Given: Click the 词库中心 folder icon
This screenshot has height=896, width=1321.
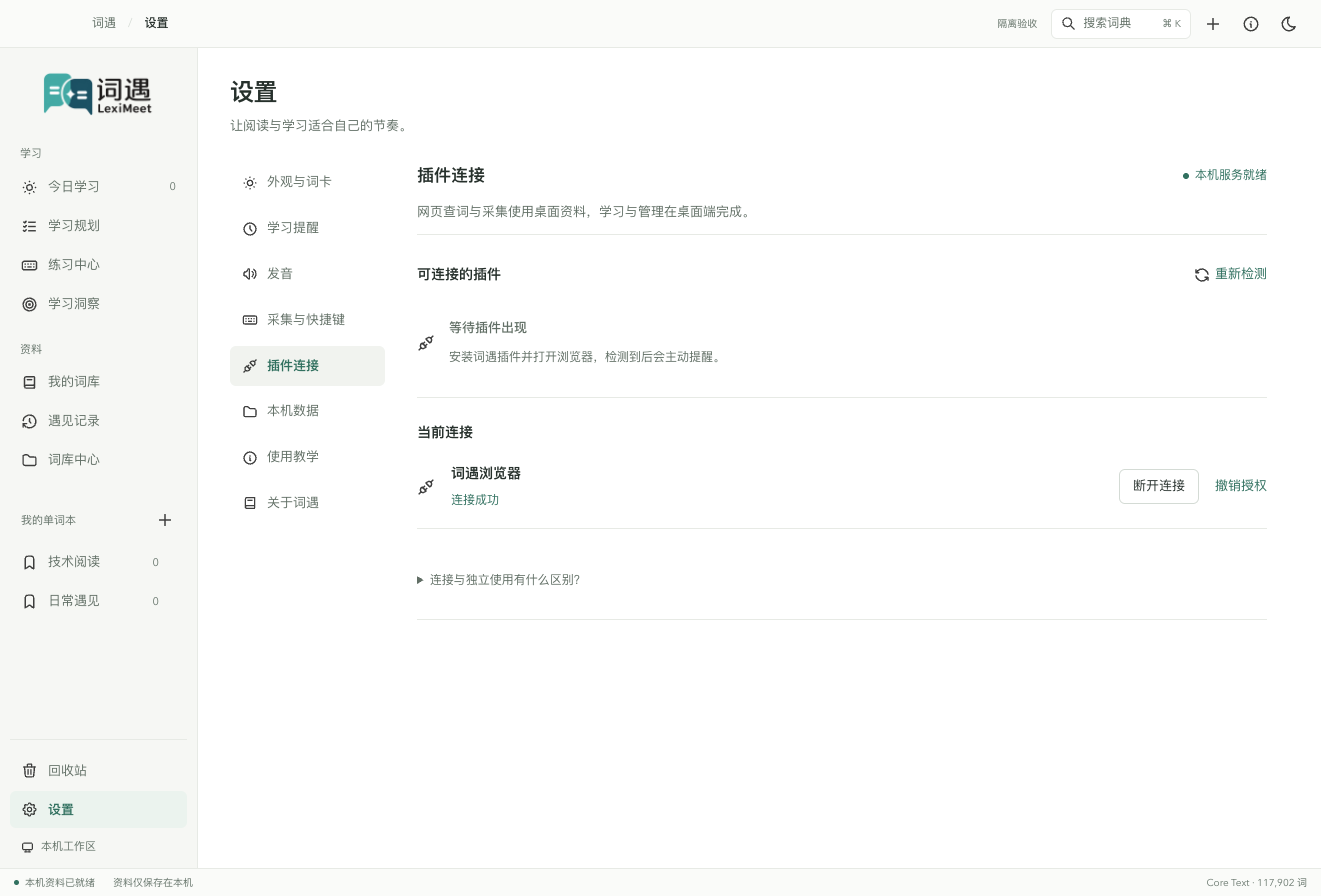Looking at the screenshot, I should (29, 460).
